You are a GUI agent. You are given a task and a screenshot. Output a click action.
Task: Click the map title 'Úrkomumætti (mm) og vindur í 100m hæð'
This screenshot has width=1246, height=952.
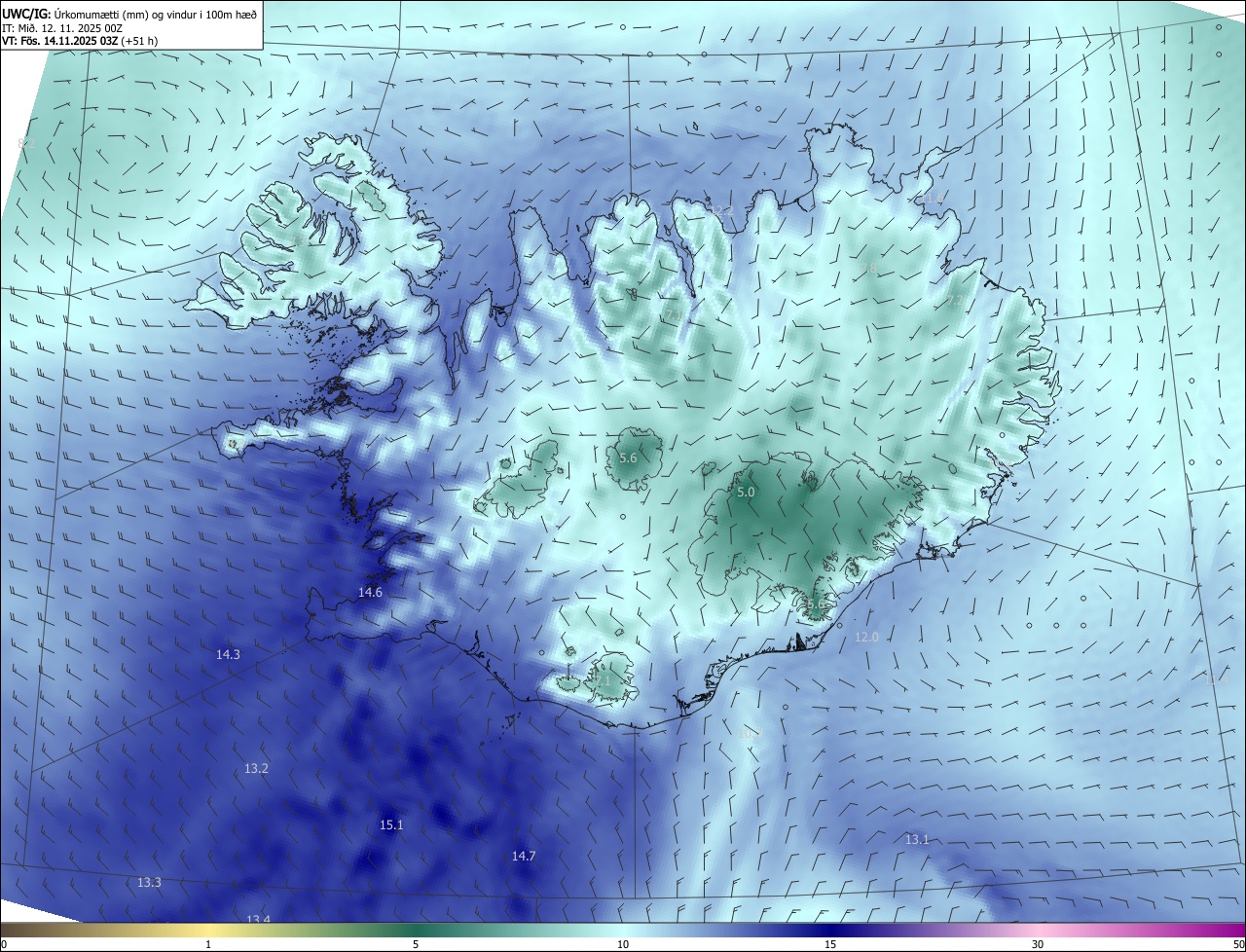(x=156, y=15)
